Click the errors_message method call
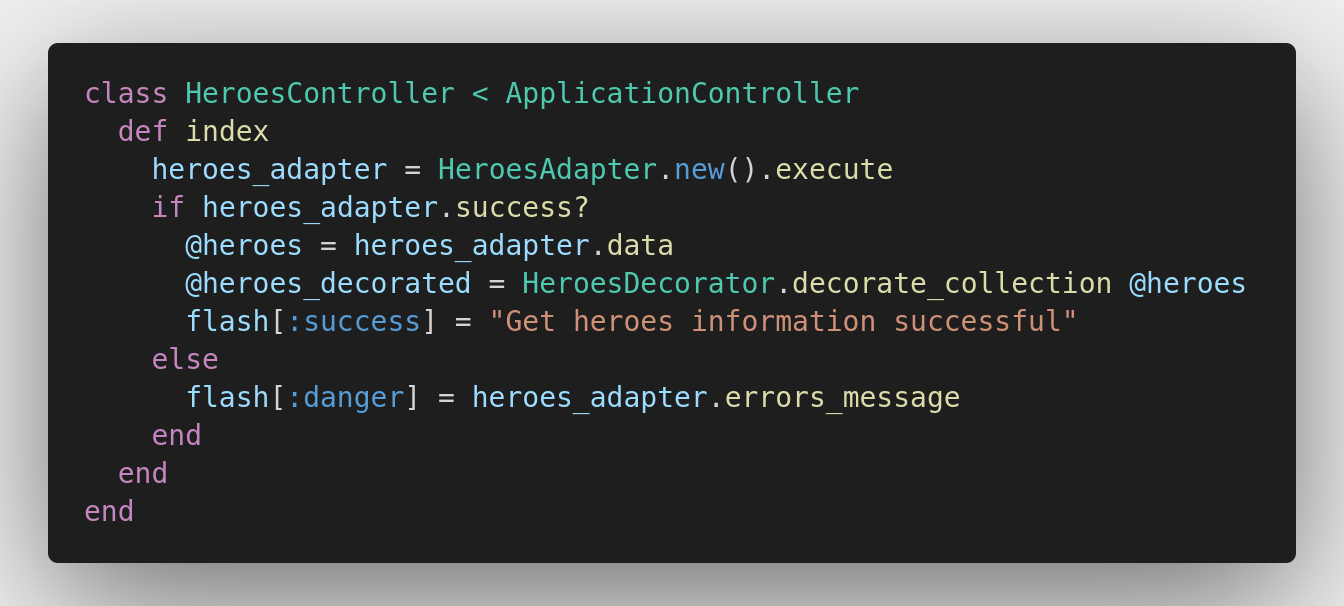The width and height of the screenshot is (1344, 606). tap(842, 398)
